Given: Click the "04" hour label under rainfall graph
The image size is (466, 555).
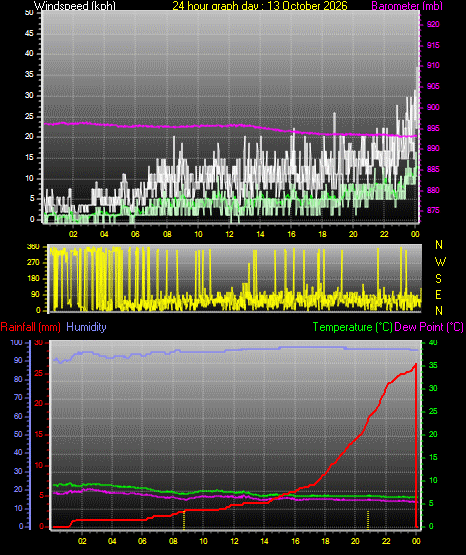Looking at the screenshot, I should pos(112,541).
